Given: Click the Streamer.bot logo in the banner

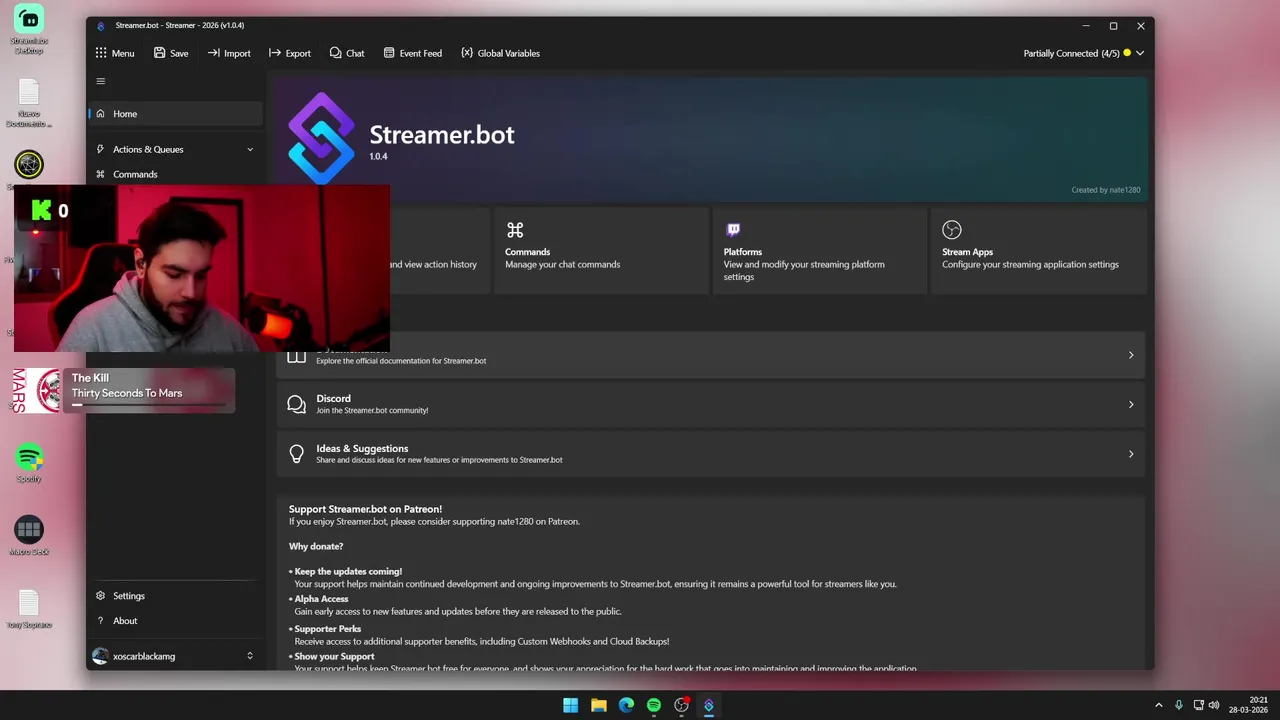Looking at the screenshot, I should pyautogui.click(x=321, y=138).
